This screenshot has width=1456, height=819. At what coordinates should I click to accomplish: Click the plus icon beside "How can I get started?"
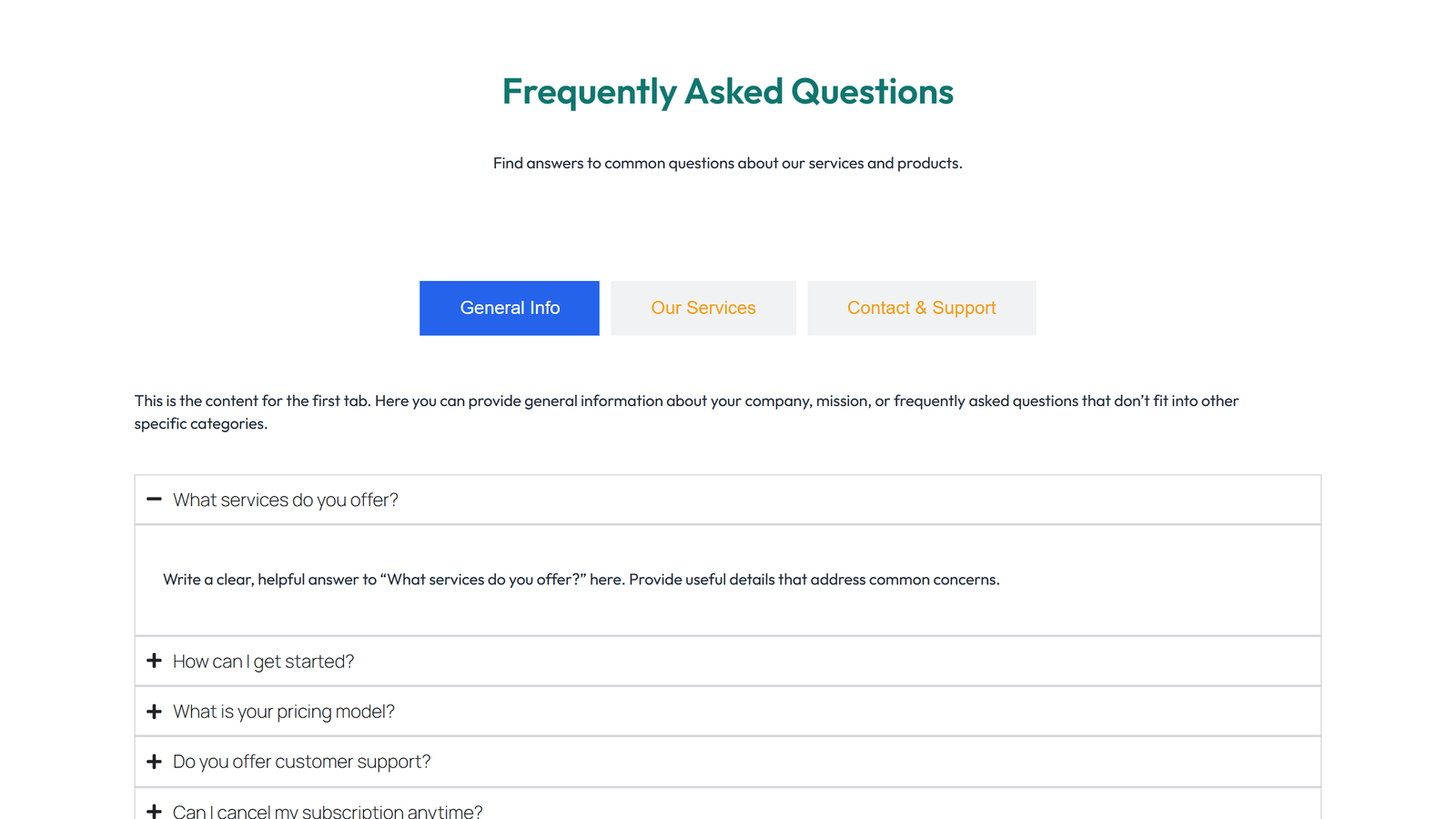154,661
